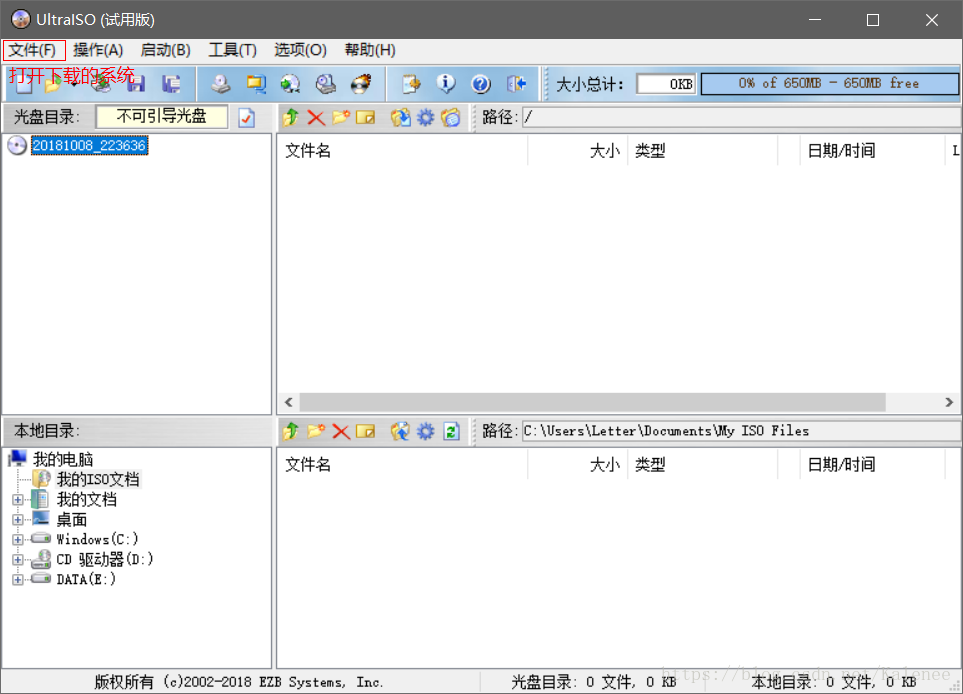Open the 选项(O) menu
The image size is (963, 694).
(300, 50)
